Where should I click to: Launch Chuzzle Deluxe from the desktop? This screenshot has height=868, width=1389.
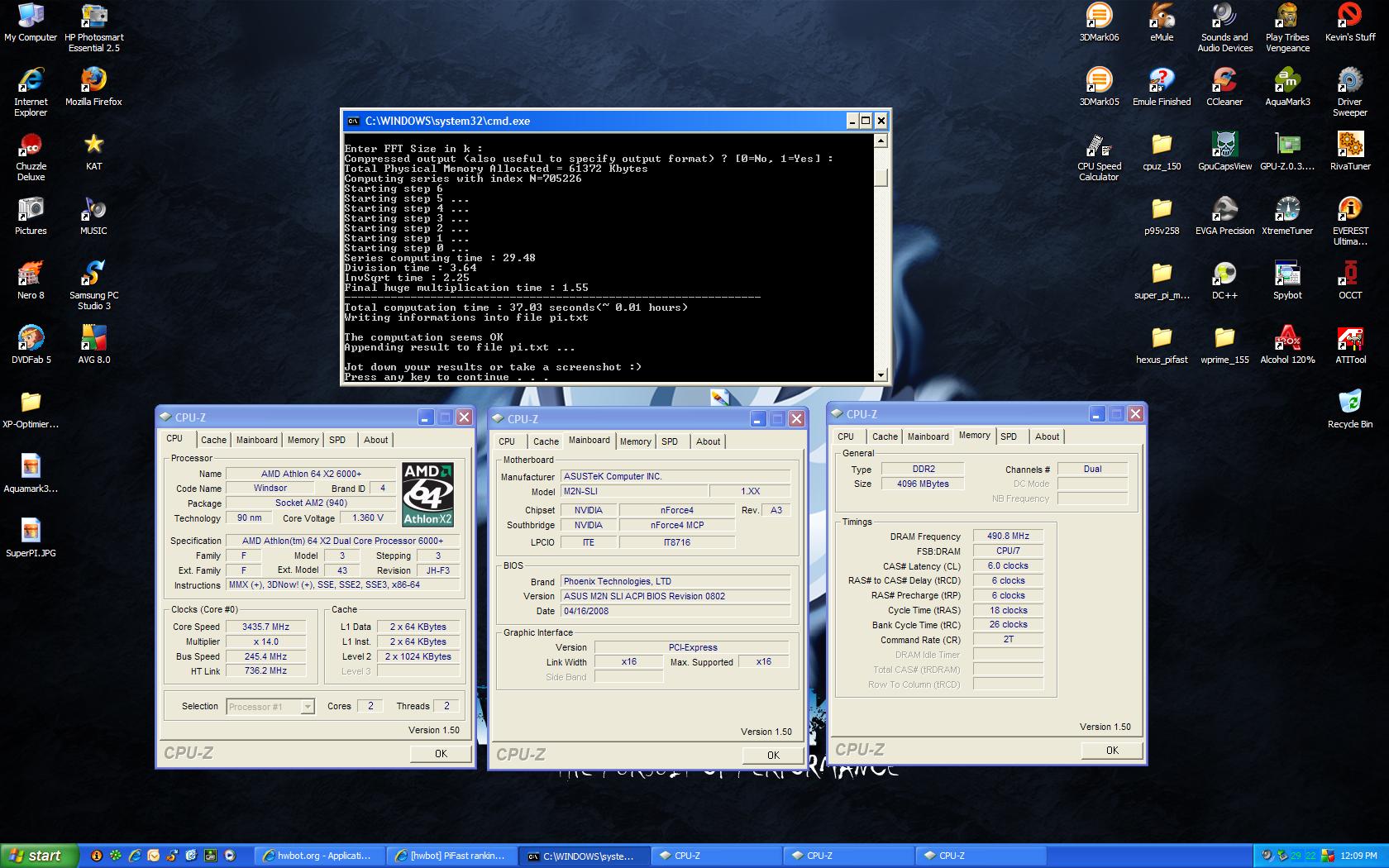(x=31, y=156)
